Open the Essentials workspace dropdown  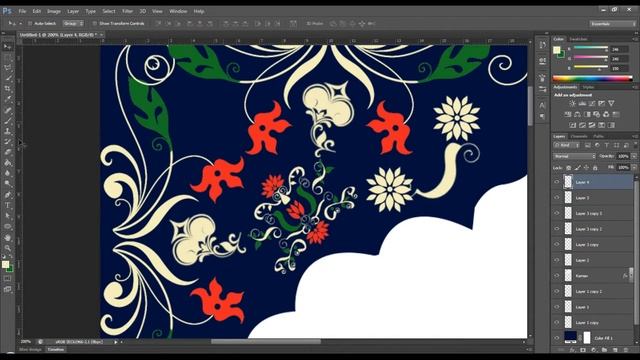613,24
